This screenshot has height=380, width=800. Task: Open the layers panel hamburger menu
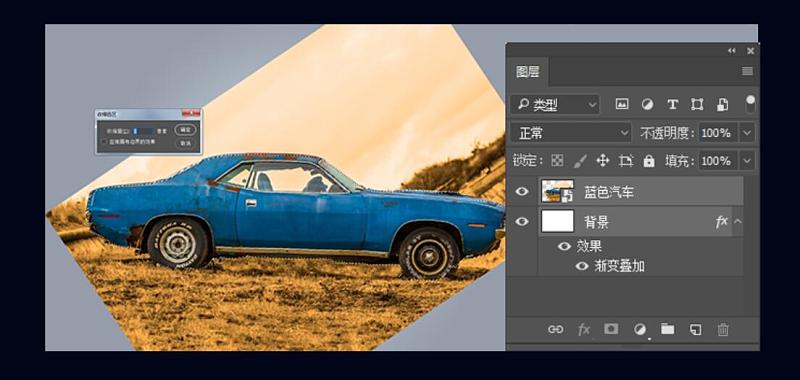click(747, 71)
